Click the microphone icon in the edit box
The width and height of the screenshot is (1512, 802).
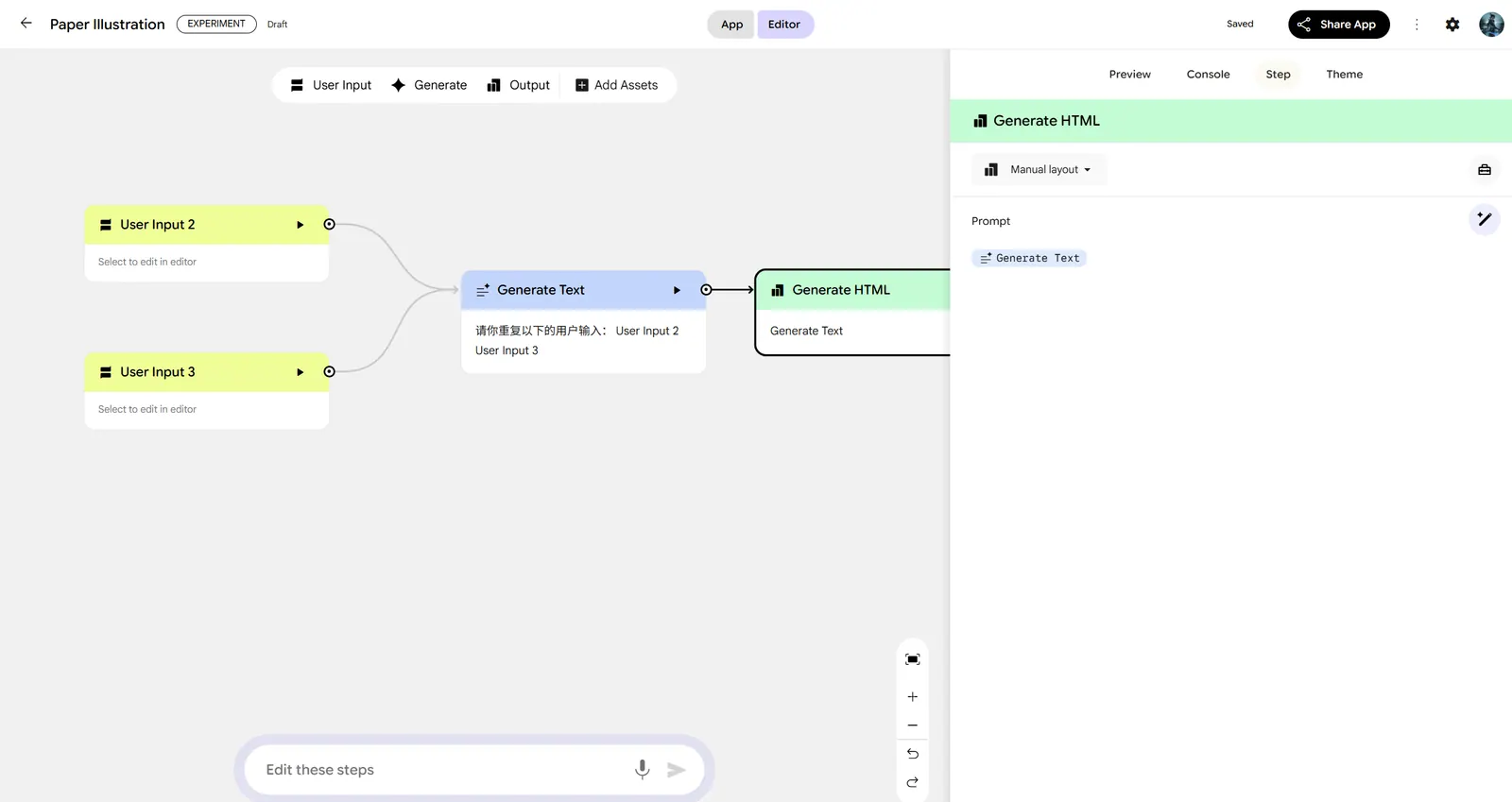pos(642,769)
